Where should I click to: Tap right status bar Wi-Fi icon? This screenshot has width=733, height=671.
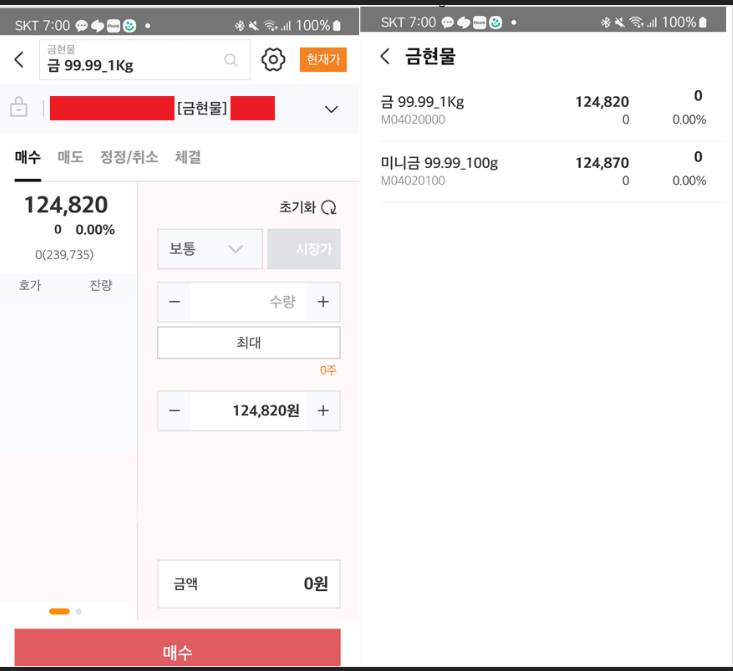click(x=637, y=22)
